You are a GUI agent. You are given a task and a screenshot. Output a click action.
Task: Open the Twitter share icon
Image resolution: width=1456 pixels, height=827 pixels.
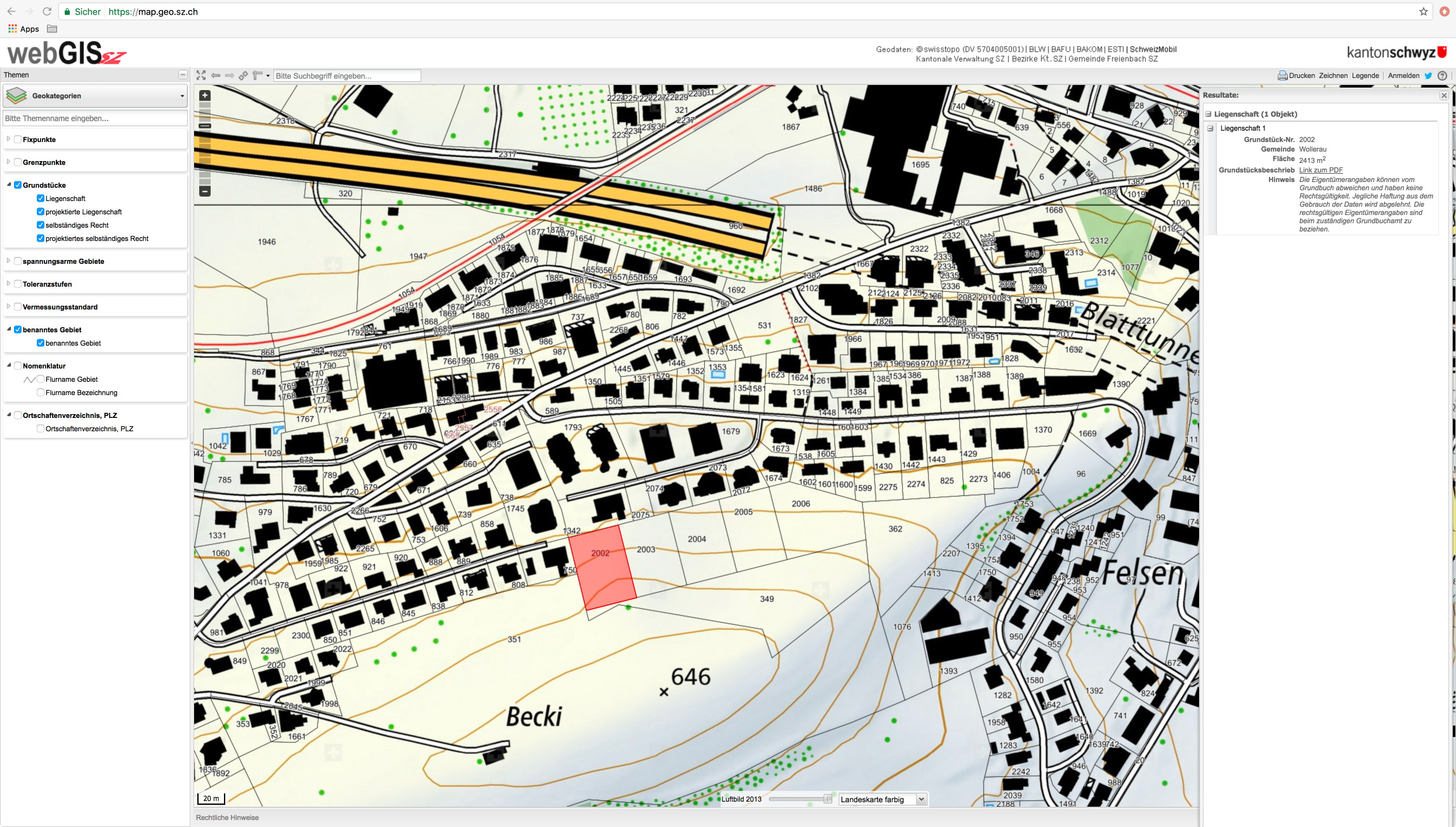pyautogui.click(x=1428, y=75)
